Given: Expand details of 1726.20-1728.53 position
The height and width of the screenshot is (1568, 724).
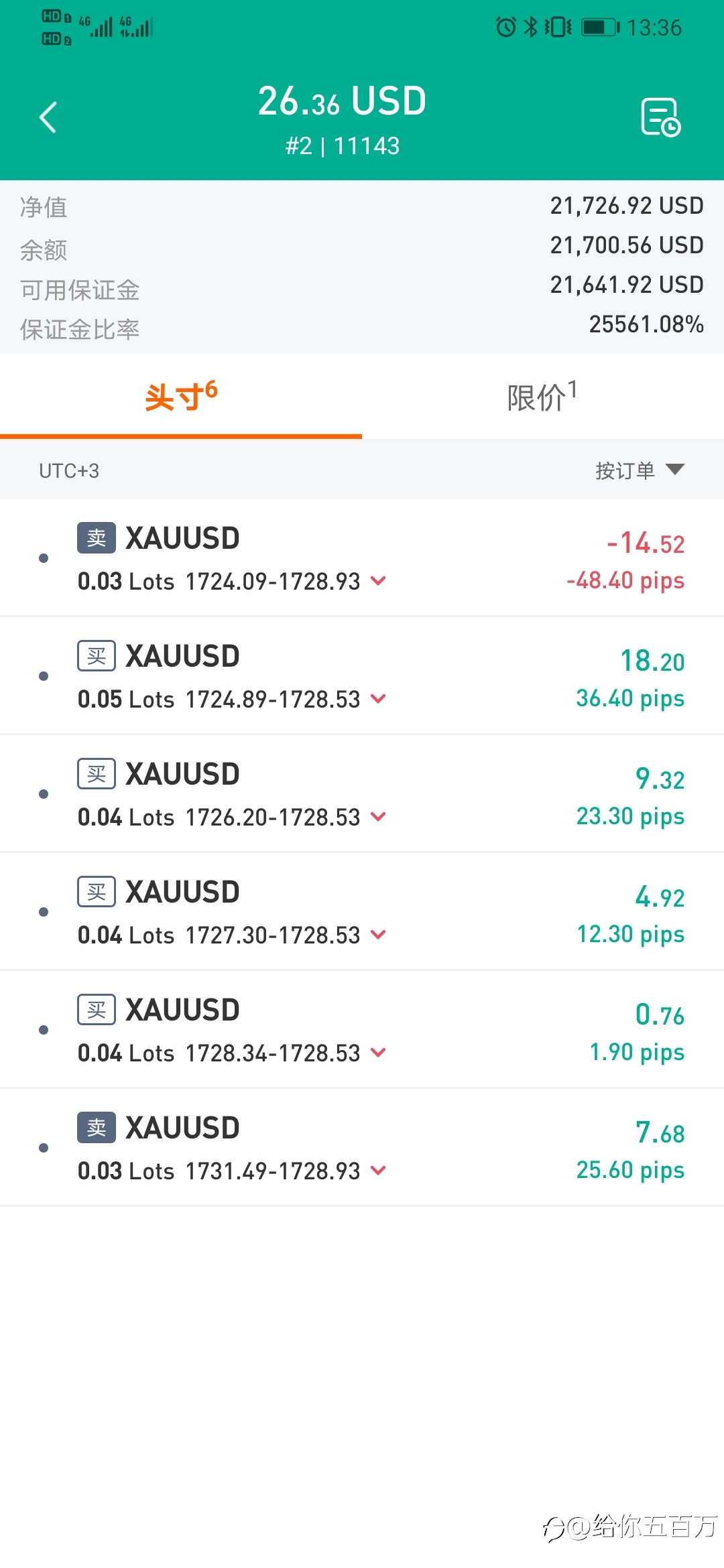Looking at the screenshot, I should tap(378, 817).
